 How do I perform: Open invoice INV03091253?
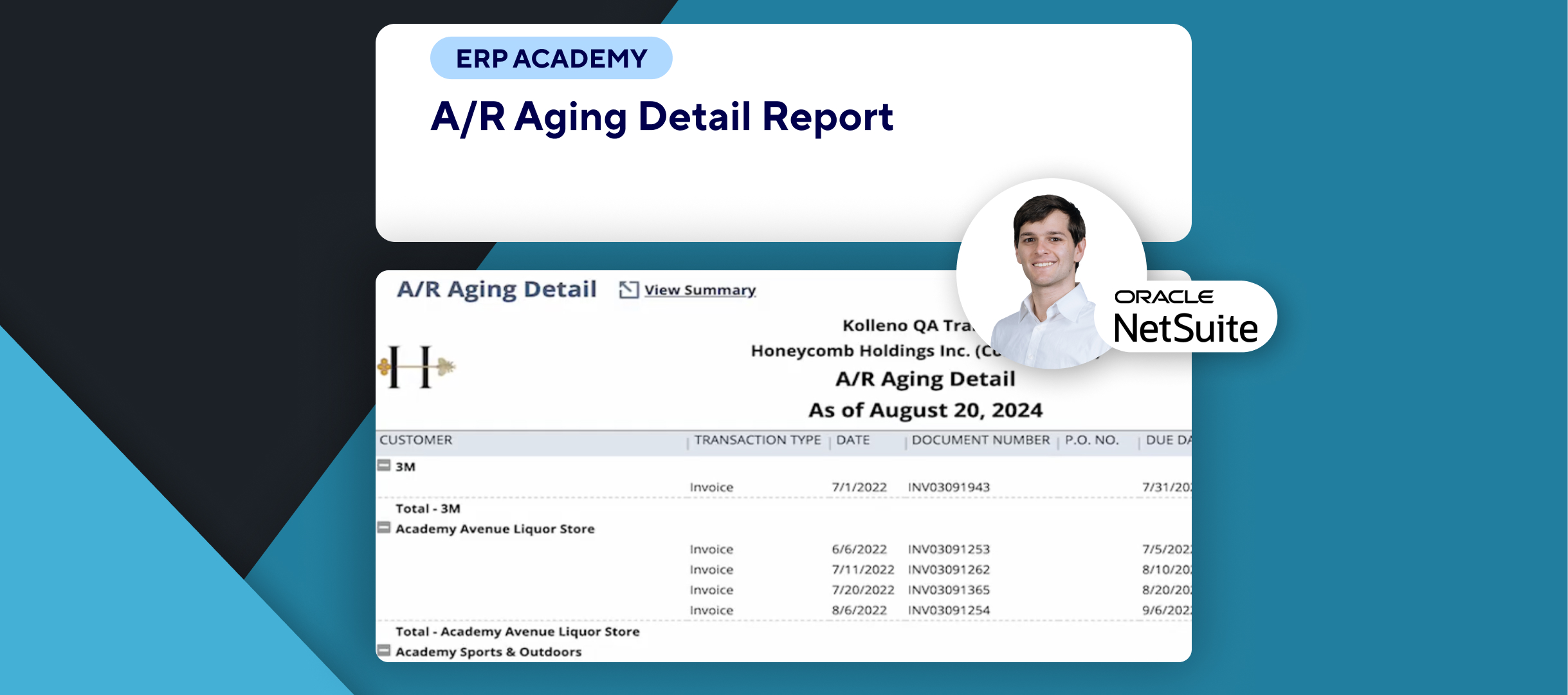click(x=949, y=549)
